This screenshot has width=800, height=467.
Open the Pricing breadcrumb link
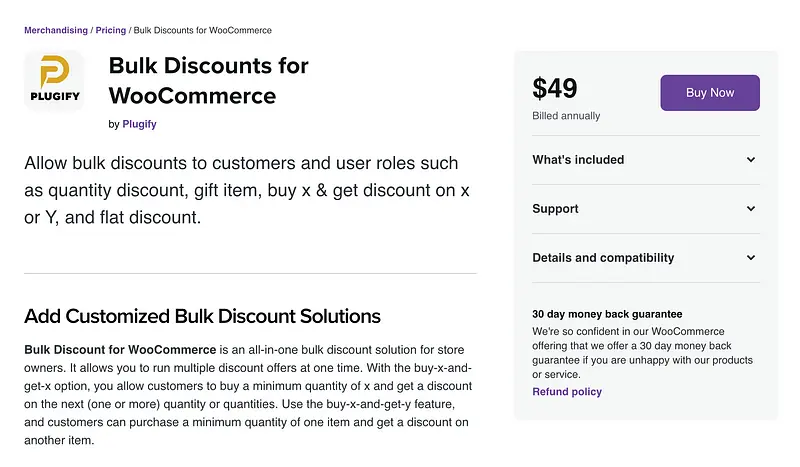point(111,31)
